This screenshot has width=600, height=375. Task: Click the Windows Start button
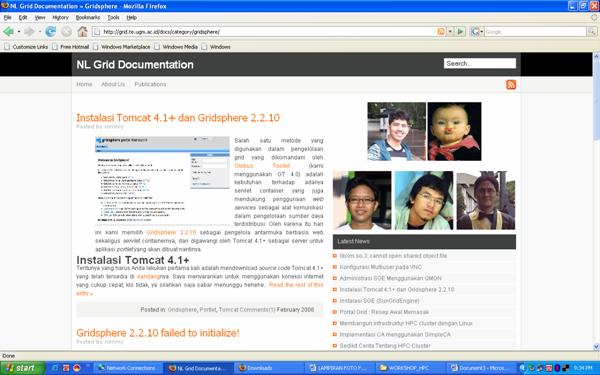22,368
